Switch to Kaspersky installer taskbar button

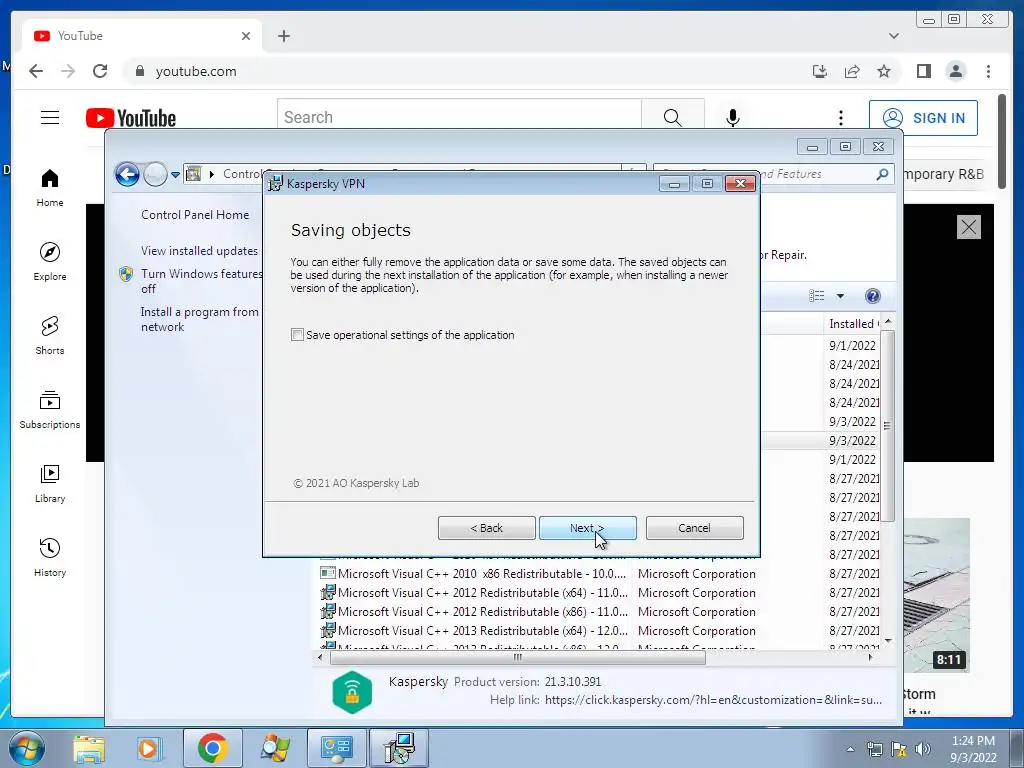click(x=399, y=748)
